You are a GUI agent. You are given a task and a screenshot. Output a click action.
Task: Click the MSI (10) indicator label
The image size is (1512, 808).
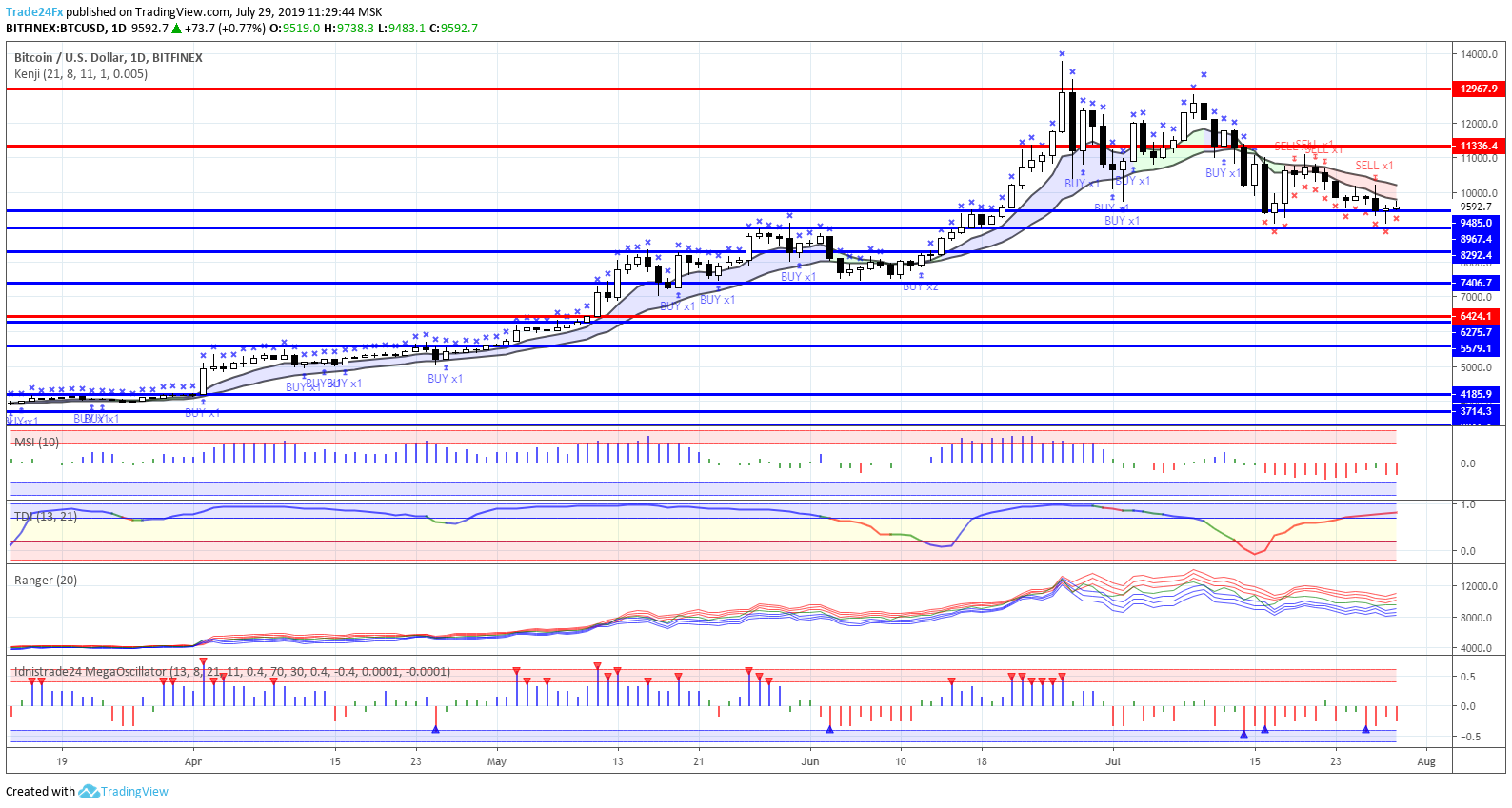tap(36, 443)
